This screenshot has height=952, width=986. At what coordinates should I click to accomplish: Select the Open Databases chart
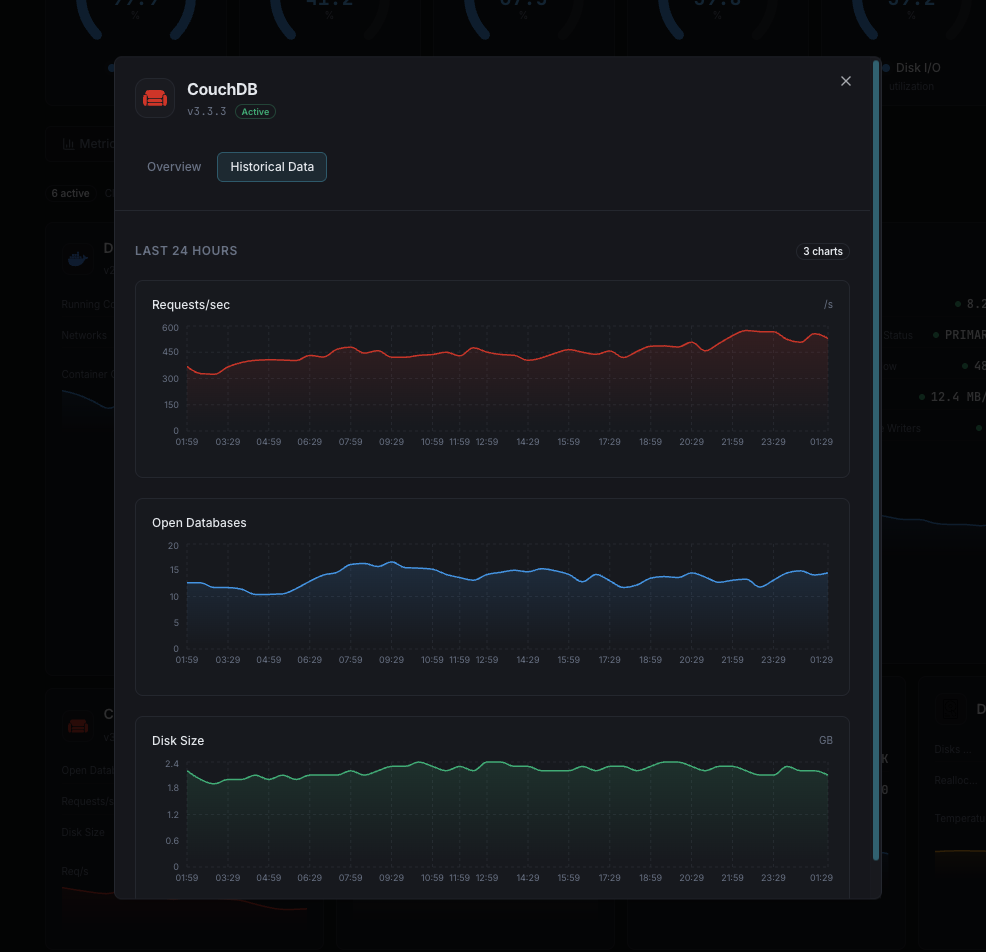(492, 596)
